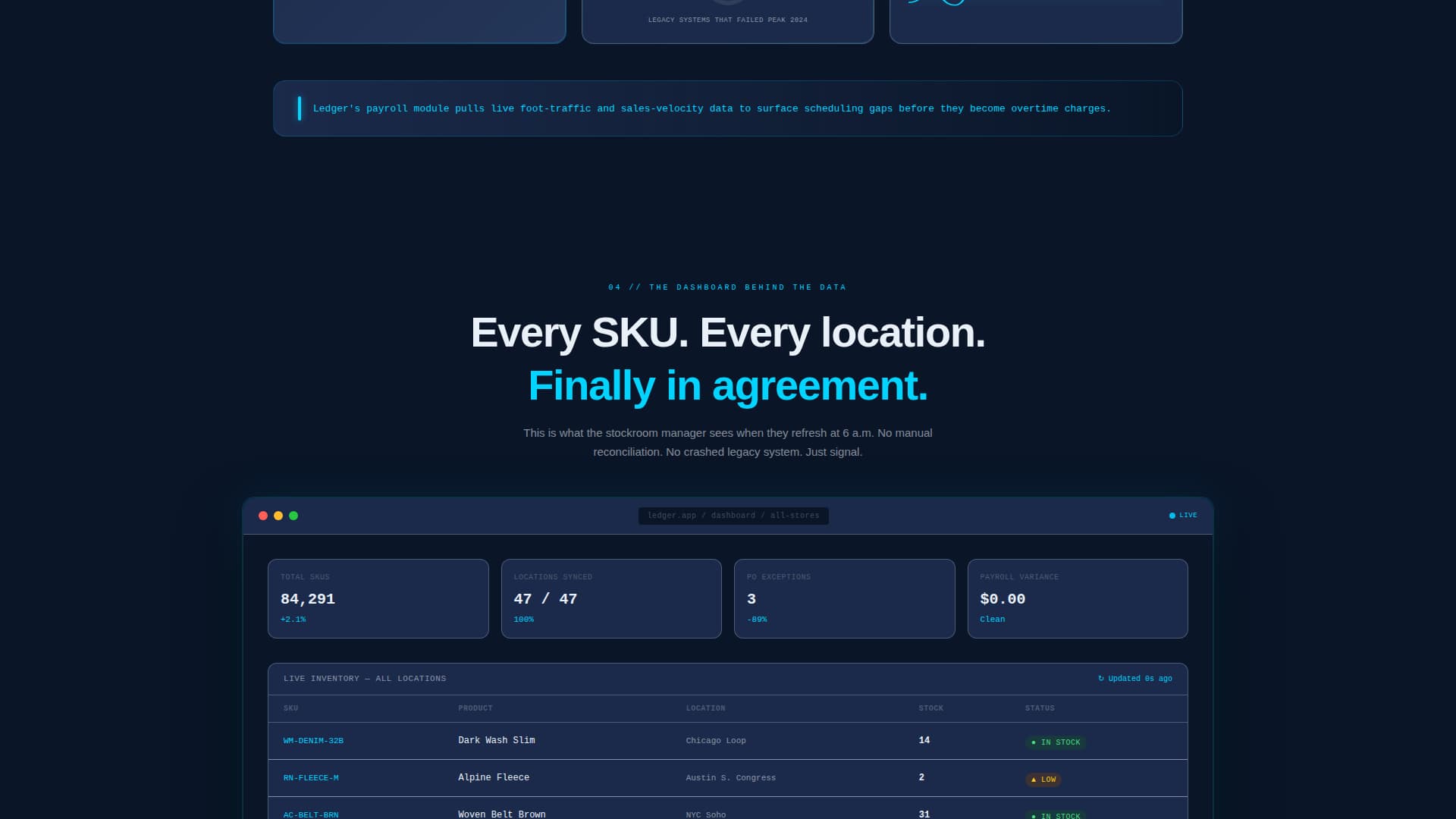Click the section label 04 // The Dashboard Behind the Data
Screen dimensions: 1456x819
tap(728, 287)
